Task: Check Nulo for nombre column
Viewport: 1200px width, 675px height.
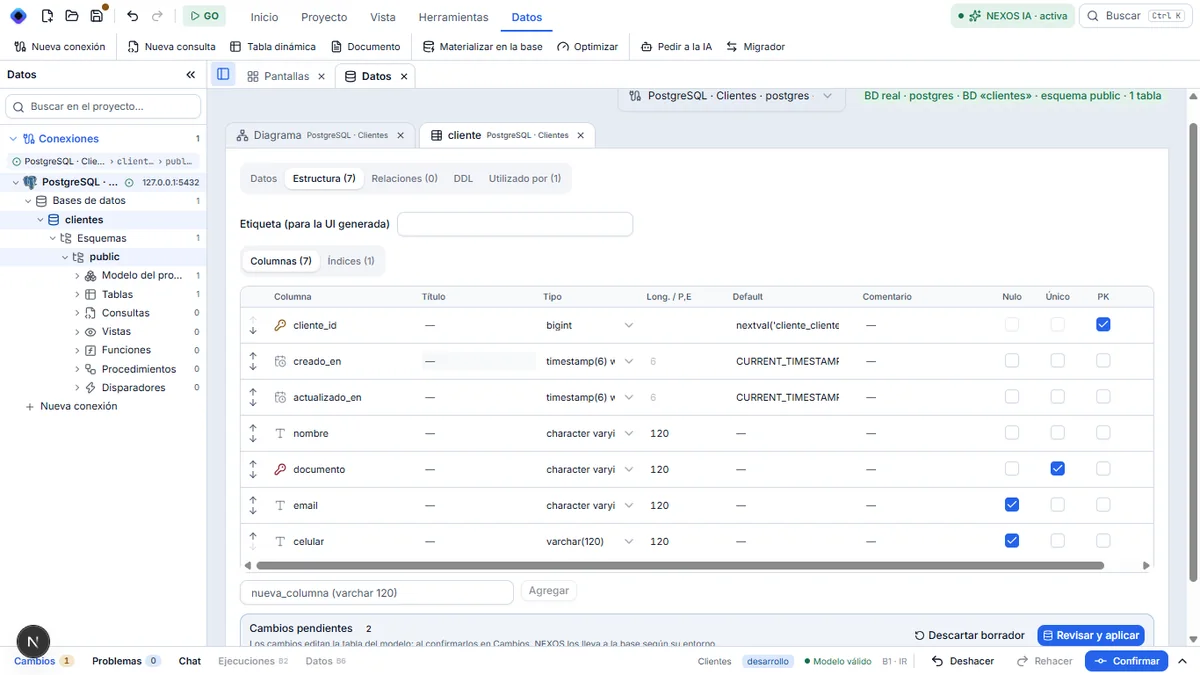Action: pyautogui.click(x=1012, y=433)
